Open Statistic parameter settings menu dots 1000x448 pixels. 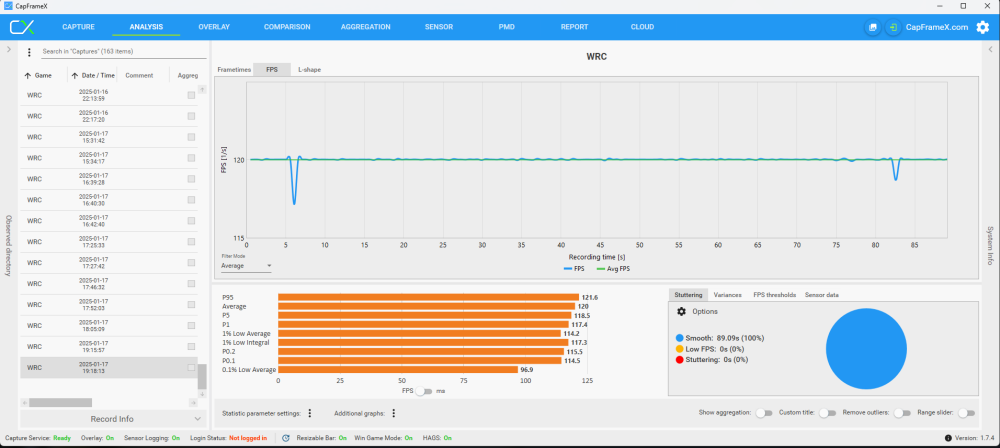click(310, 413)
